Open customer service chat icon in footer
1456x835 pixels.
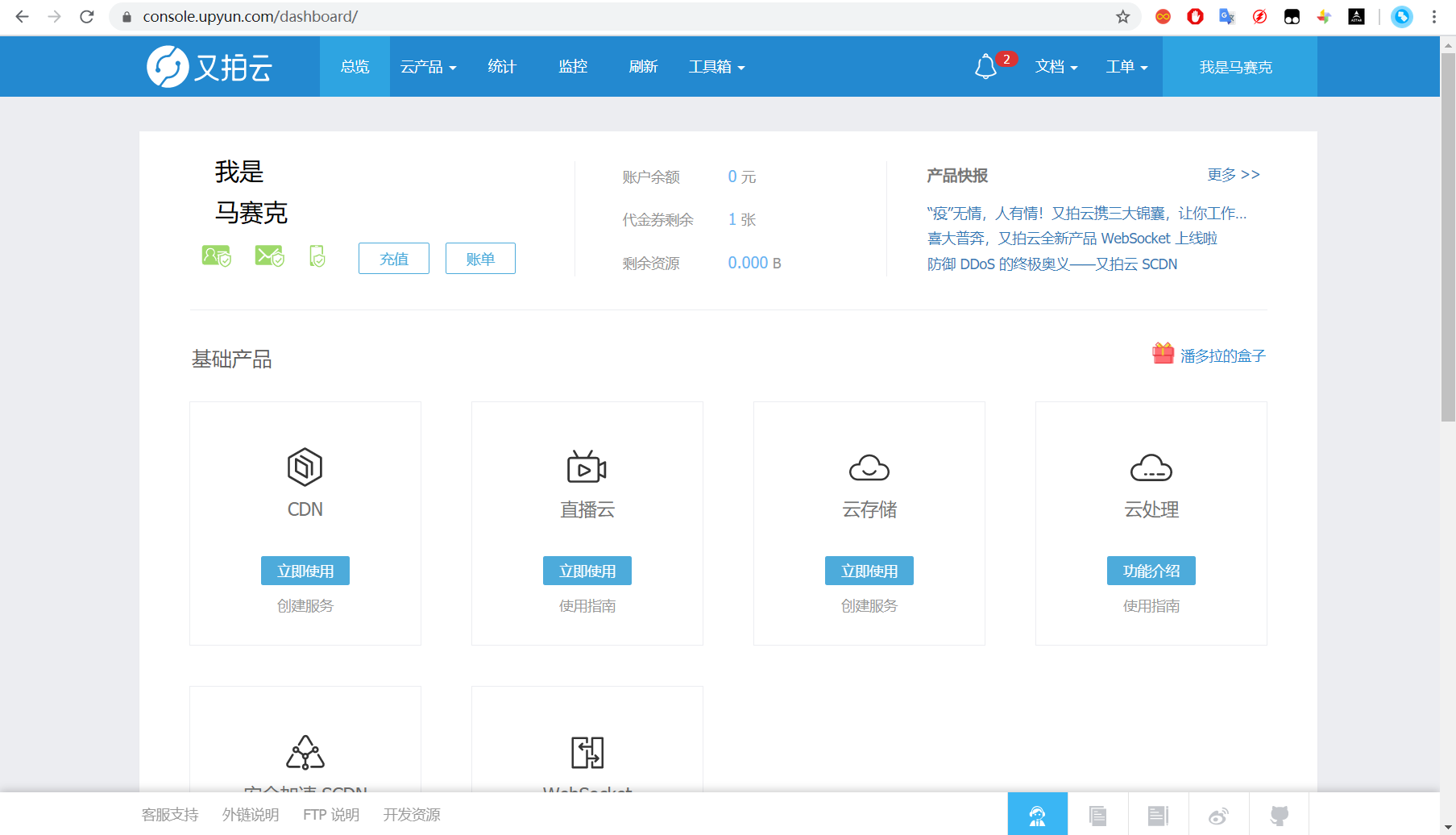(1038, 816)
